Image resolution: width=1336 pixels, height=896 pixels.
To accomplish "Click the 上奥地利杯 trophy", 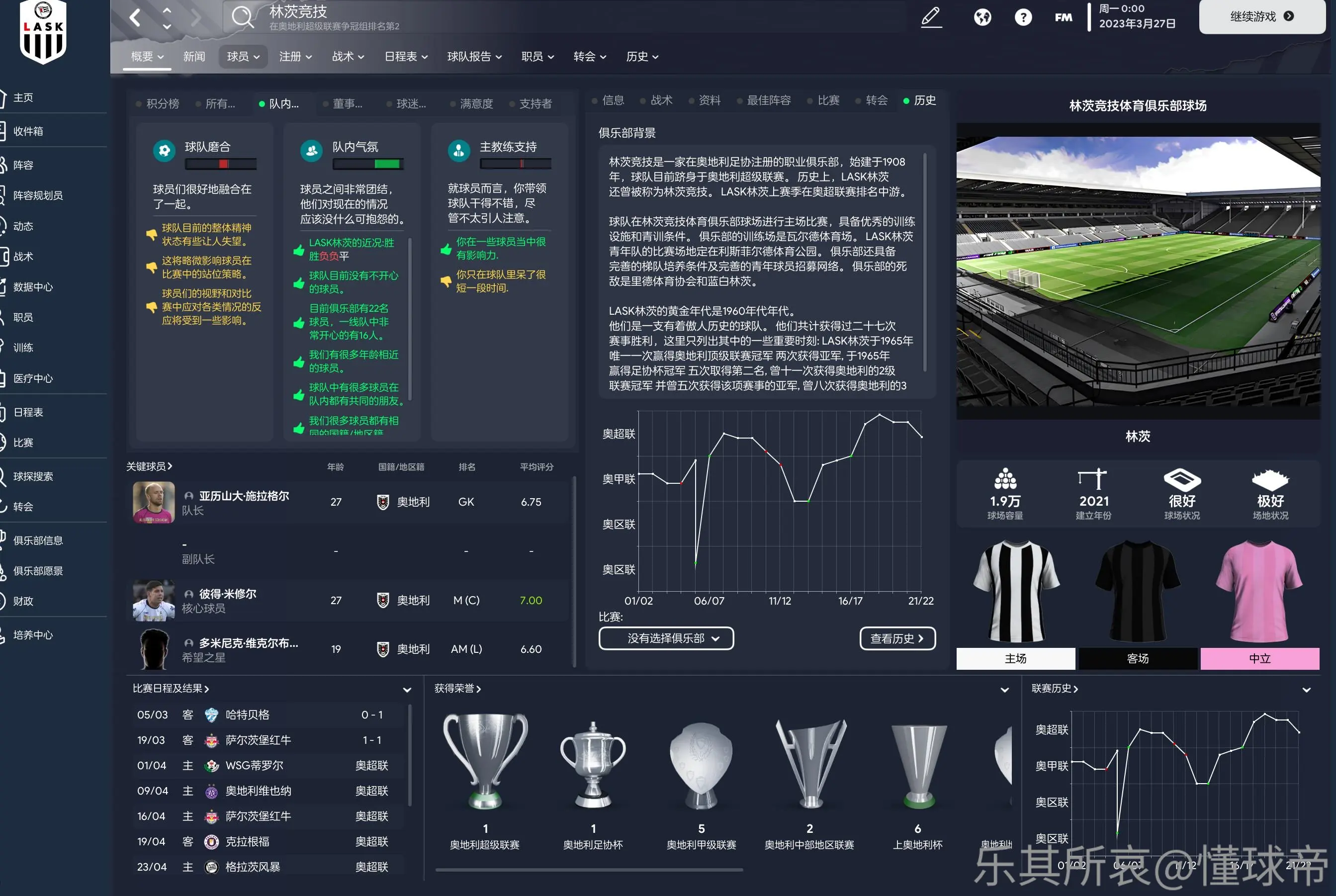I will click(x=918, y=767).
